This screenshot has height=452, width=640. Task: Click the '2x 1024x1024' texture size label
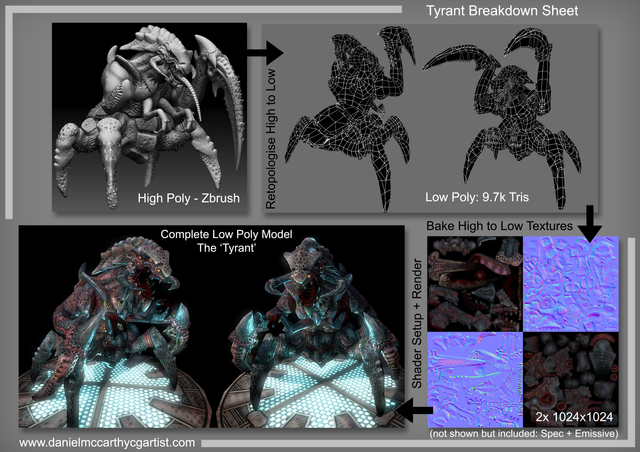[574, 417]
